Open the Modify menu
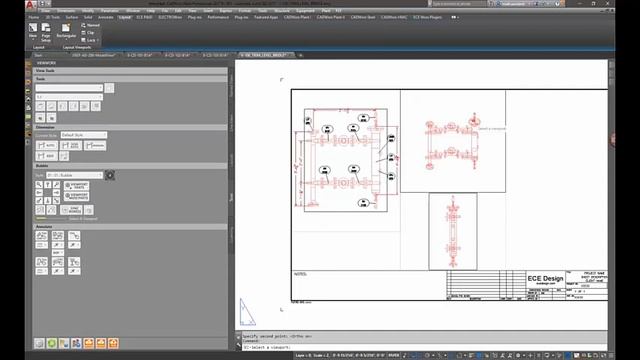This screenshot has height=360, width=640. (88, 11)
